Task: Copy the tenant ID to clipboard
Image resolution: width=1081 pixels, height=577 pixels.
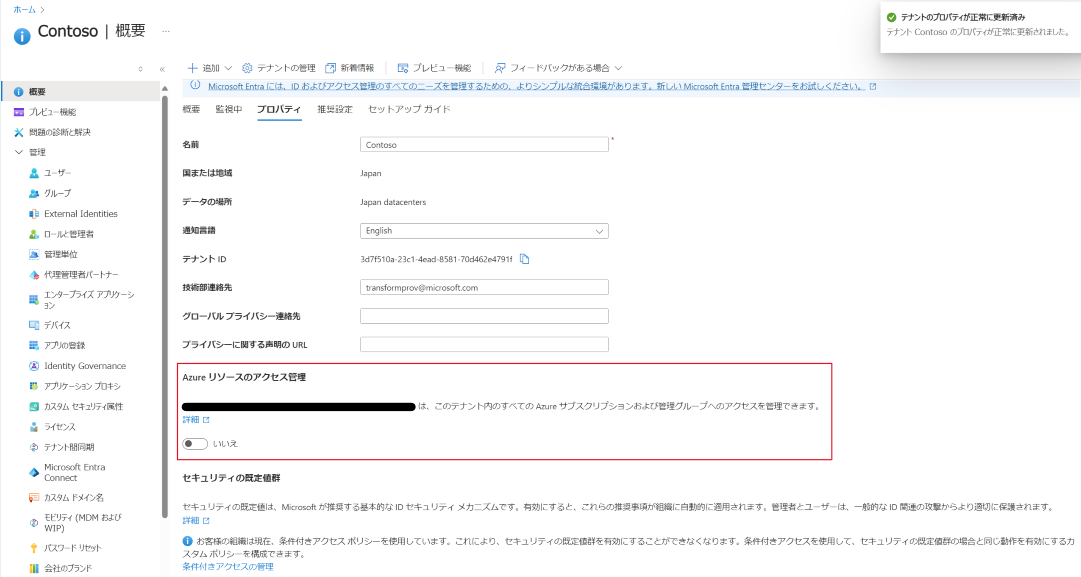Action: [524, 259]
